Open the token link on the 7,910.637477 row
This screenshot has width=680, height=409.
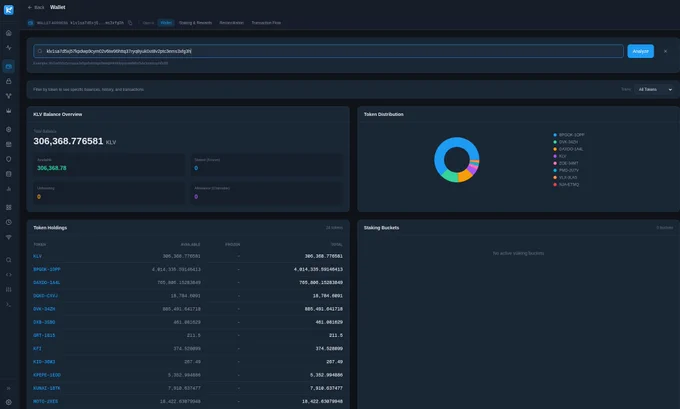(x=46, y=388)
